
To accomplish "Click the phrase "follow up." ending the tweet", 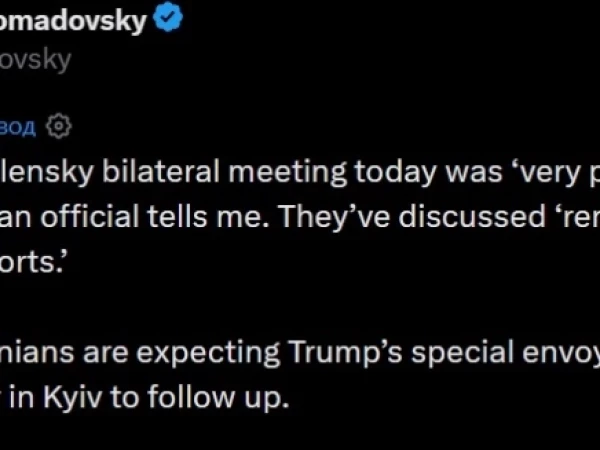I will [x=217, y=398].
